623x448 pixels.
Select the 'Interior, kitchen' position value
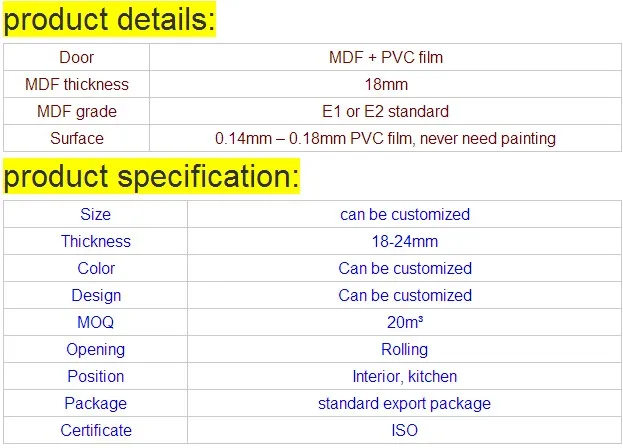[x=404, y=376]
